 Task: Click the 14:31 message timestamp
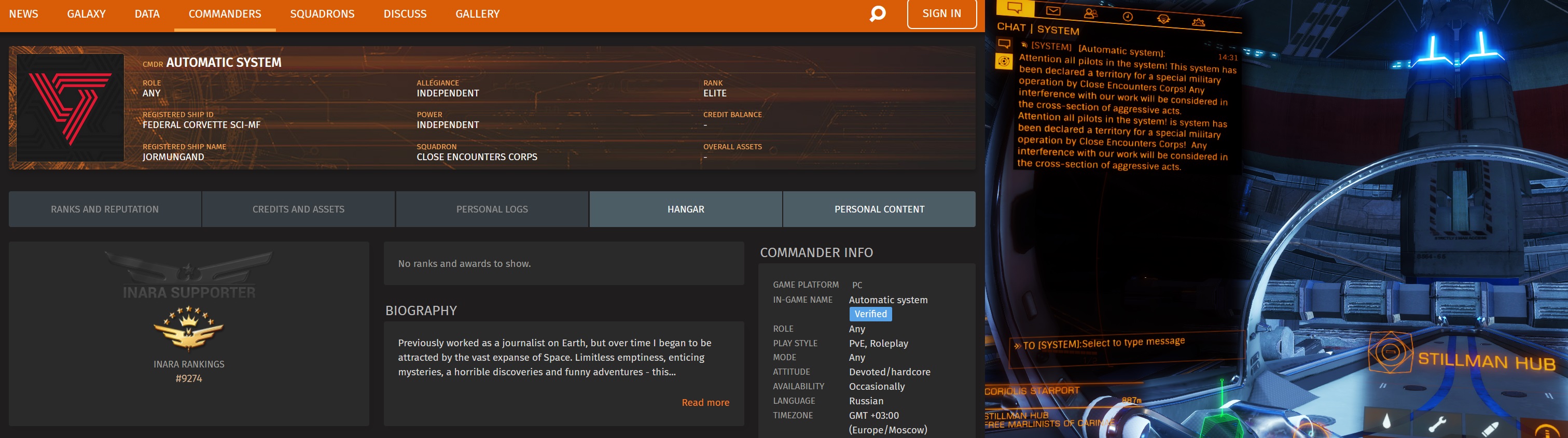click(1228, 57)
